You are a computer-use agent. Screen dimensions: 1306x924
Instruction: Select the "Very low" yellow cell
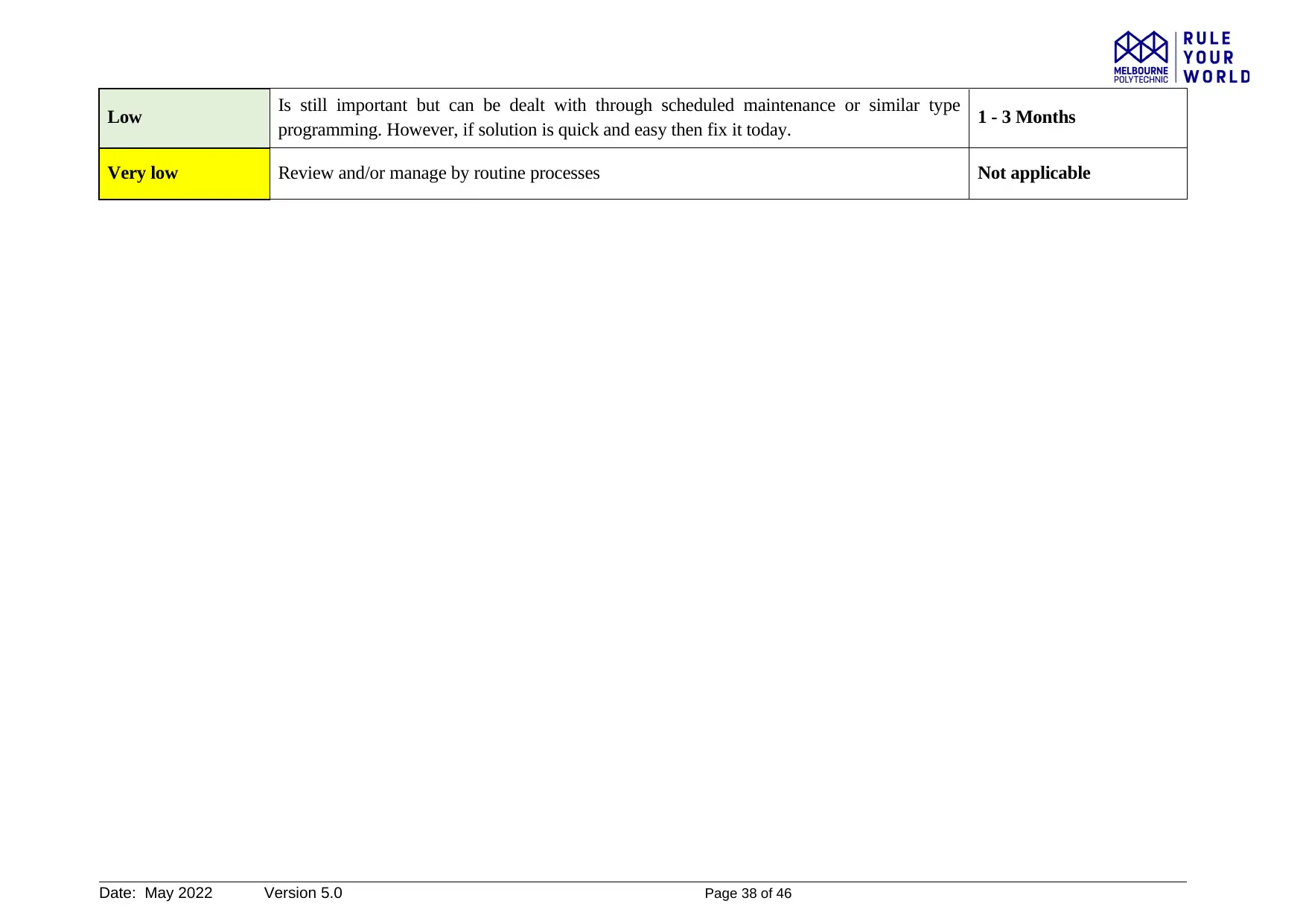pyautogui.click(x=185, y=173)
